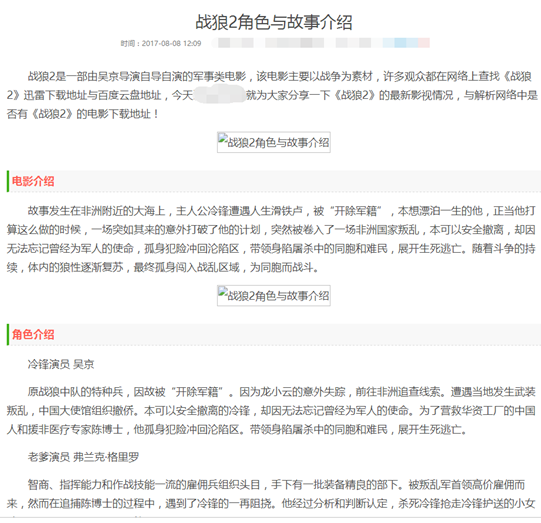Click the intro paragraph starting 战狼2是一部由吴京导演
This screenshot has height=523, width=541.
click(272, 95)
